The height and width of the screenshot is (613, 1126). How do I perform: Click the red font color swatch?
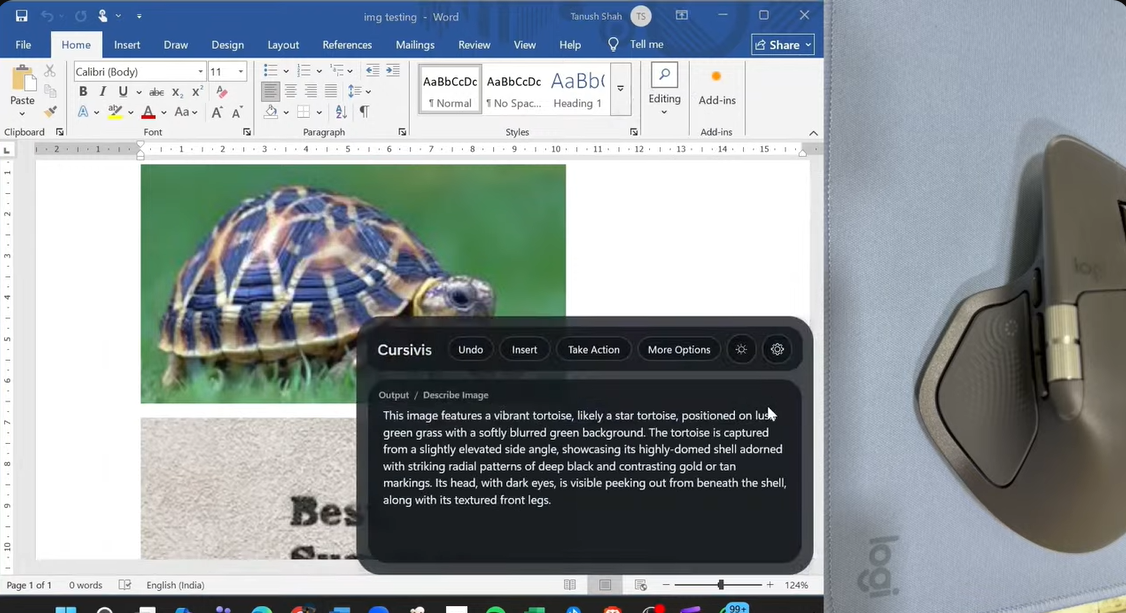pos(148,112)
